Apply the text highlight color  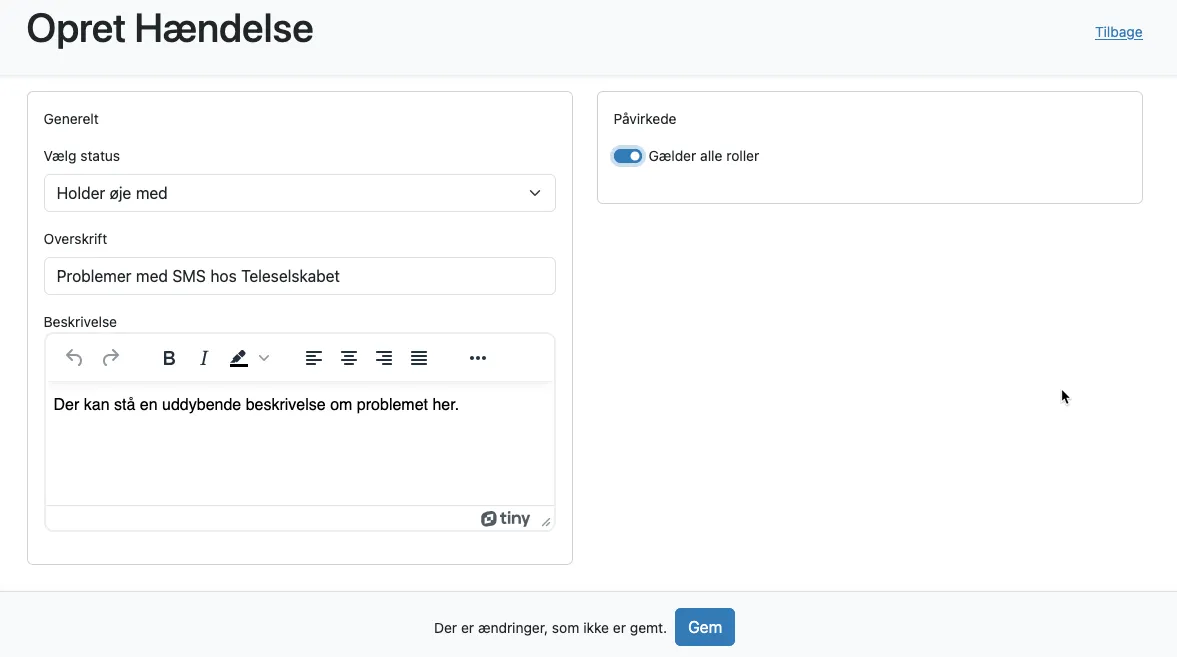pos(239,358)
